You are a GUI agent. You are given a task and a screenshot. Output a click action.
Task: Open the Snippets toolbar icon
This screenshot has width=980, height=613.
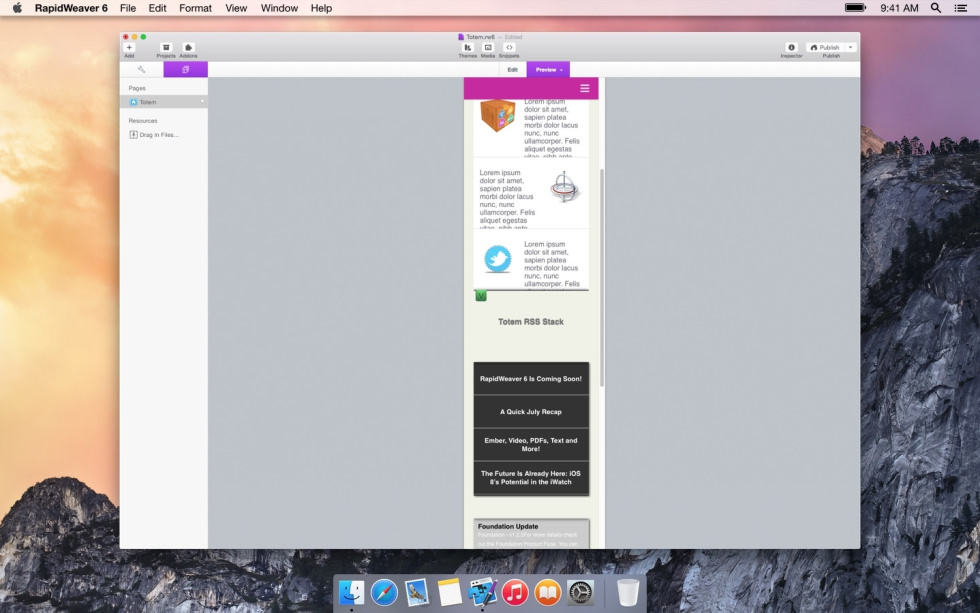point(509,47)
